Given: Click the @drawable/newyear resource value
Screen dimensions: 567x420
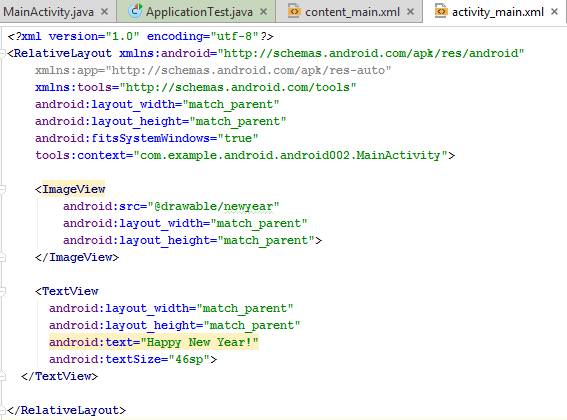Looking at the screenshot, I should click(x=213, y=206).
